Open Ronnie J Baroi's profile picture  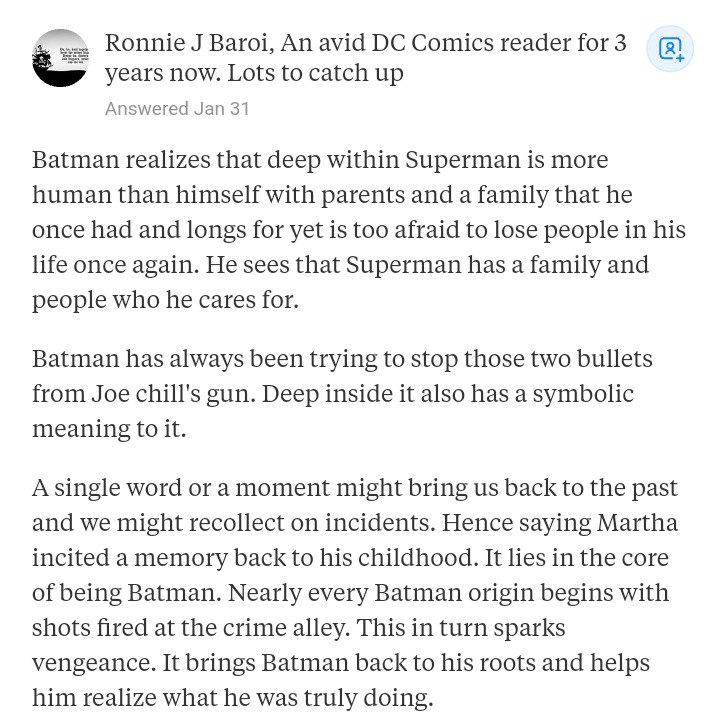coord(61,58)
